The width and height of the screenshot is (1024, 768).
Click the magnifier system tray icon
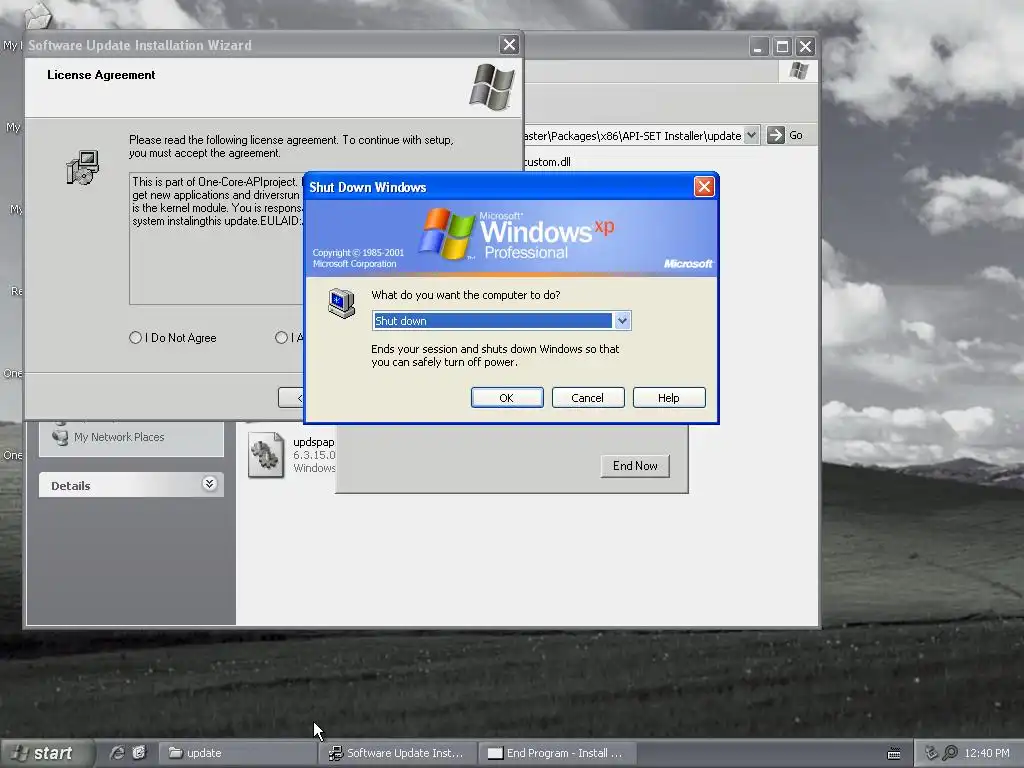[x=950, y=753]
